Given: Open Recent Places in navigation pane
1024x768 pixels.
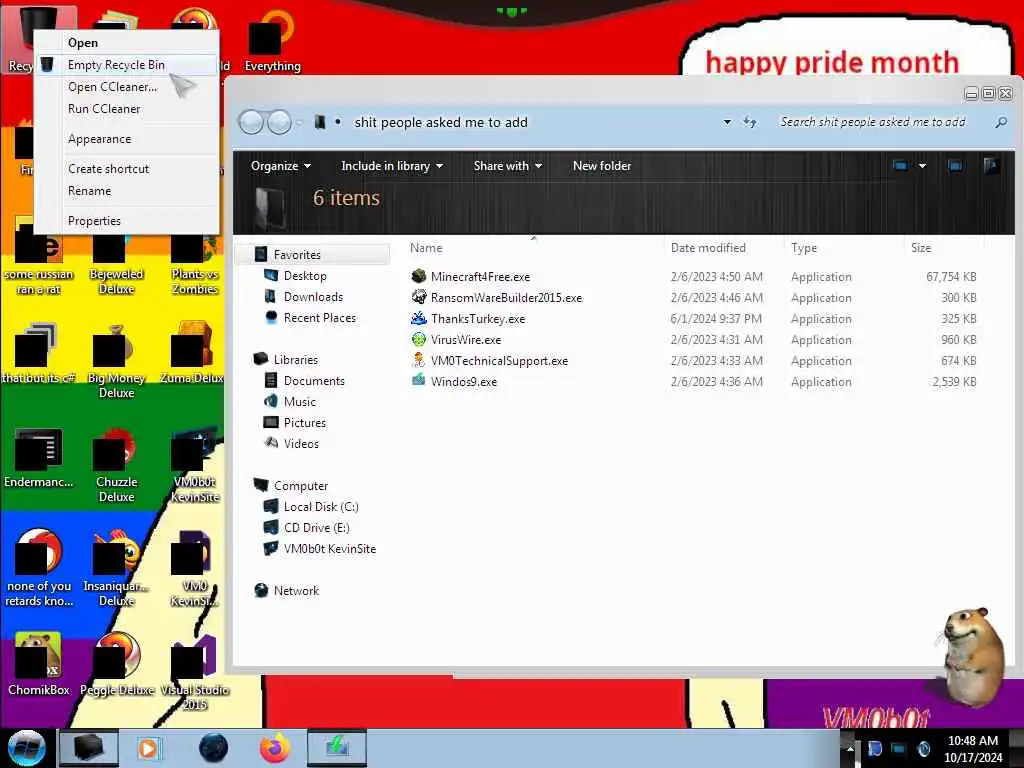Looking at the screenshot, I should 319,318.
